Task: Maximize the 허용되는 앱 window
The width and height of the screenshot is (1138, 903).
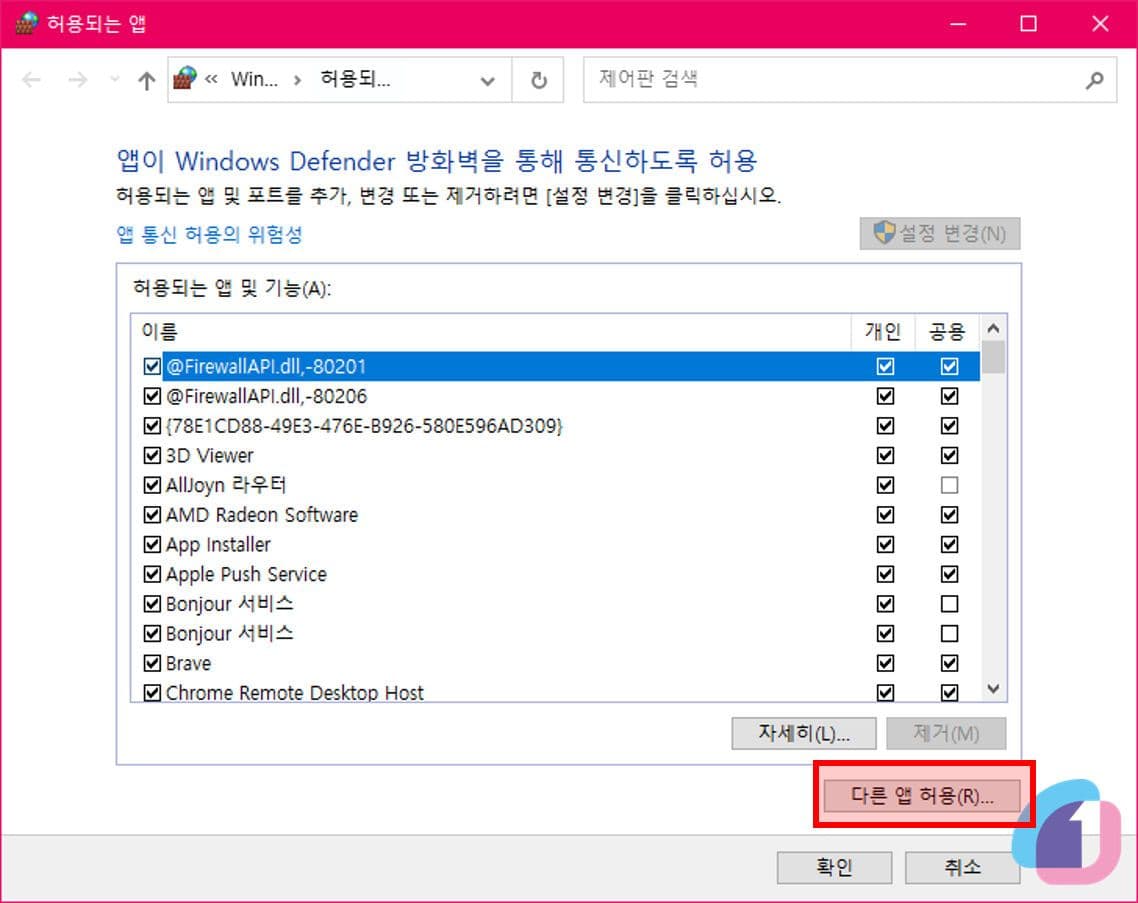Action: point(1028,24)
